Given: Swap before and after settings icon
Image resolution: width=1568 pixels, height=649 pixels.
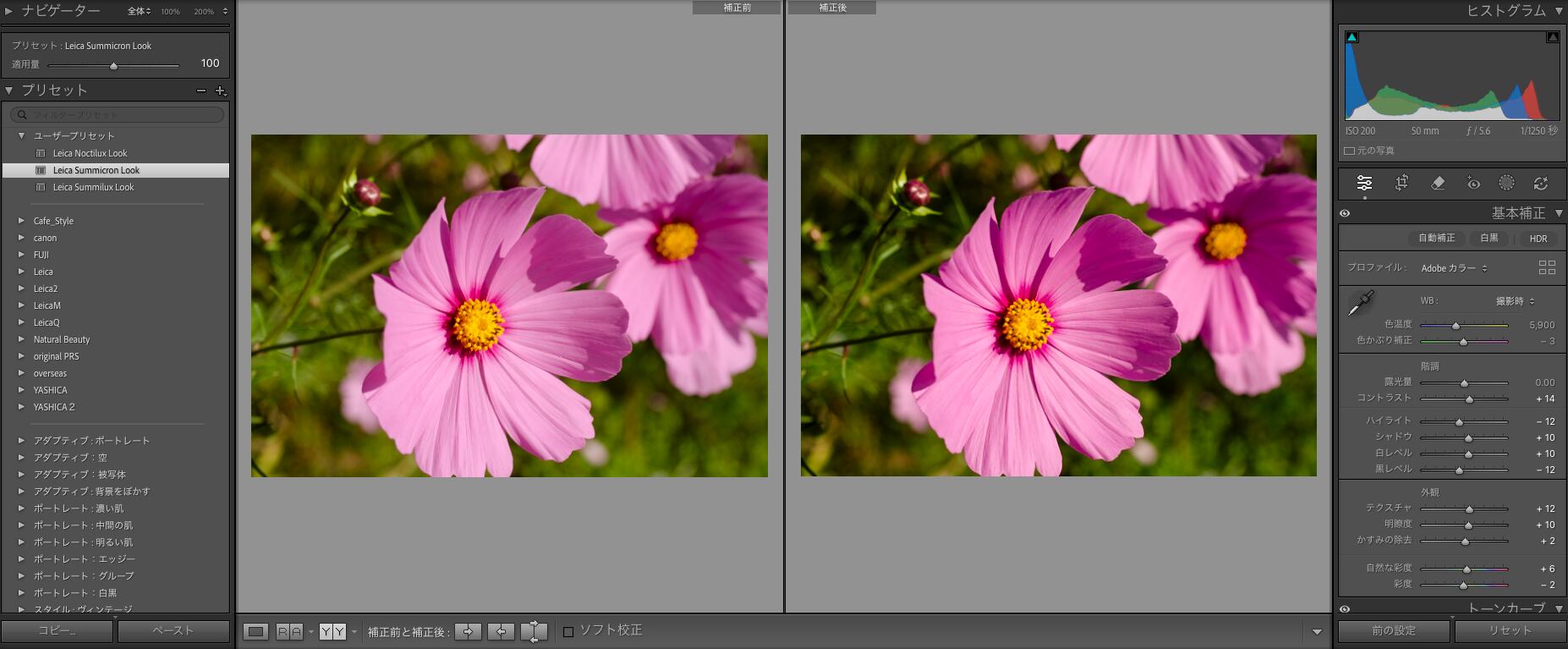Looking at the screenshot, I should [534, 631].
